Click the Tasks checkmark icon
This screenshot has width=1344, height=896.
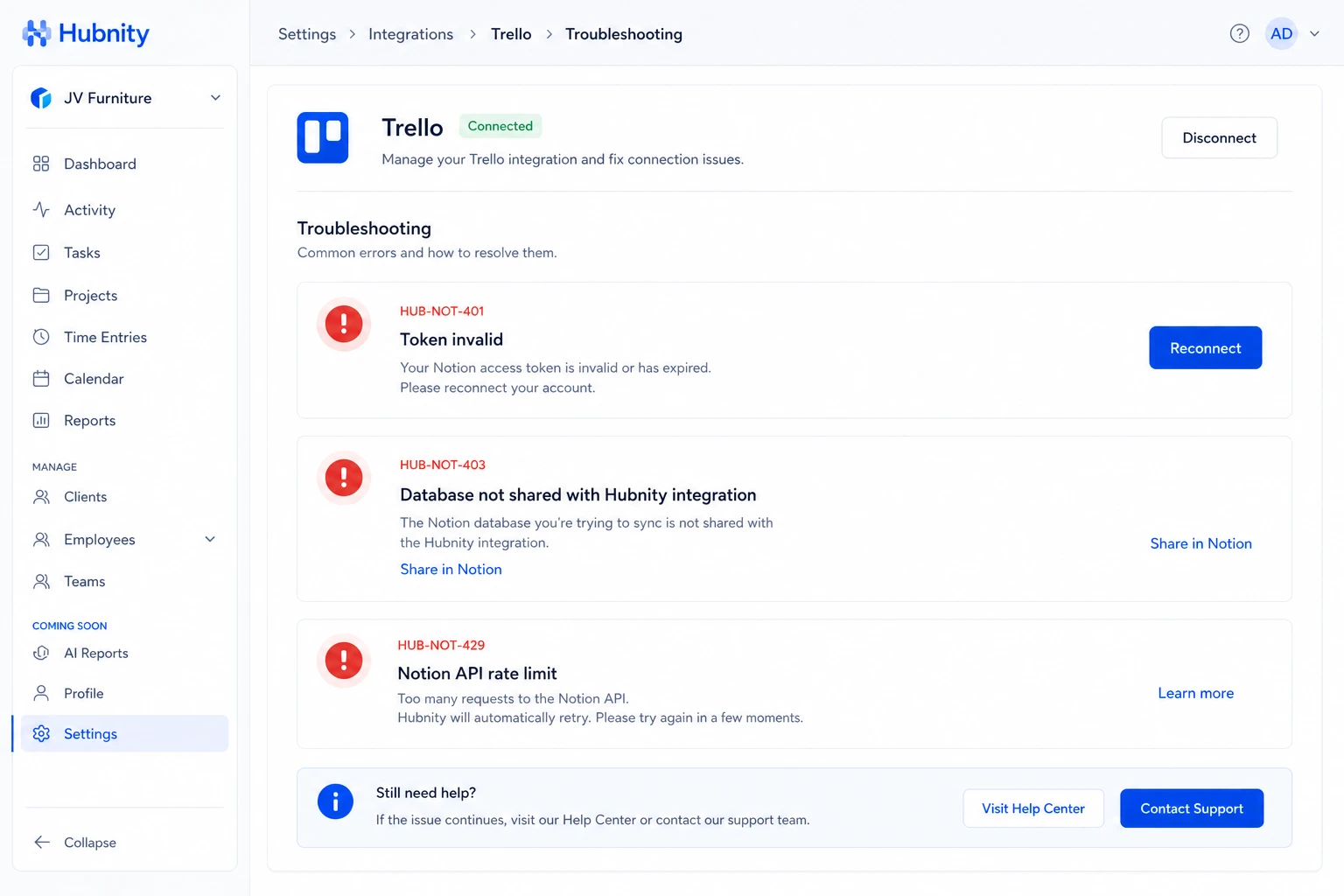(41, 252)
